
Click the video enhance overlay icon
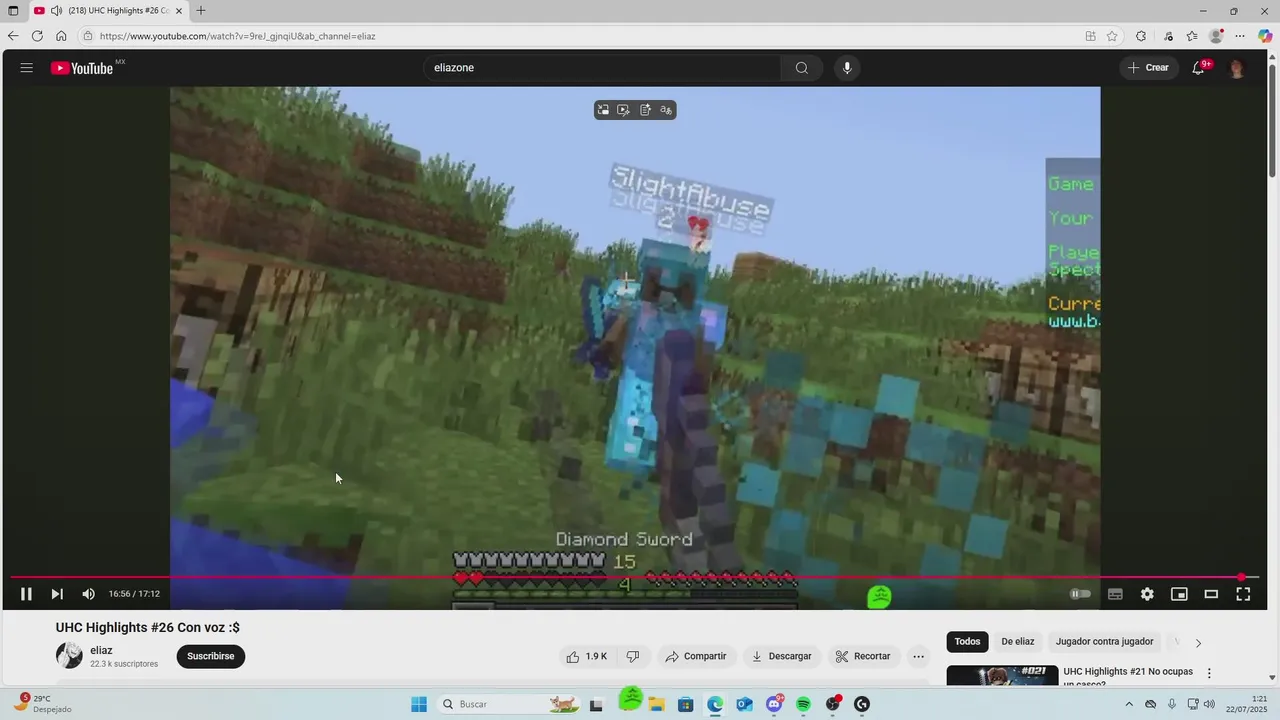point(624,110)
